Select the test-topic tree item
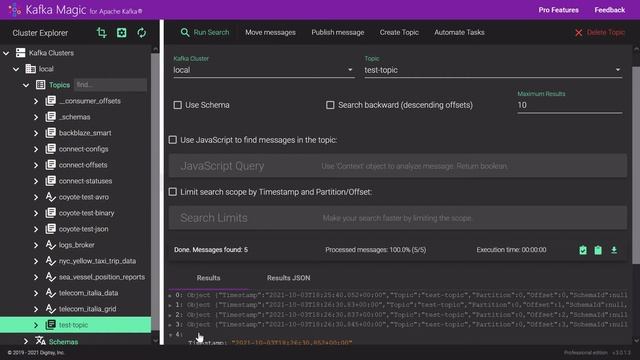This screenshot has width=640, height=360. click(76, 325)
